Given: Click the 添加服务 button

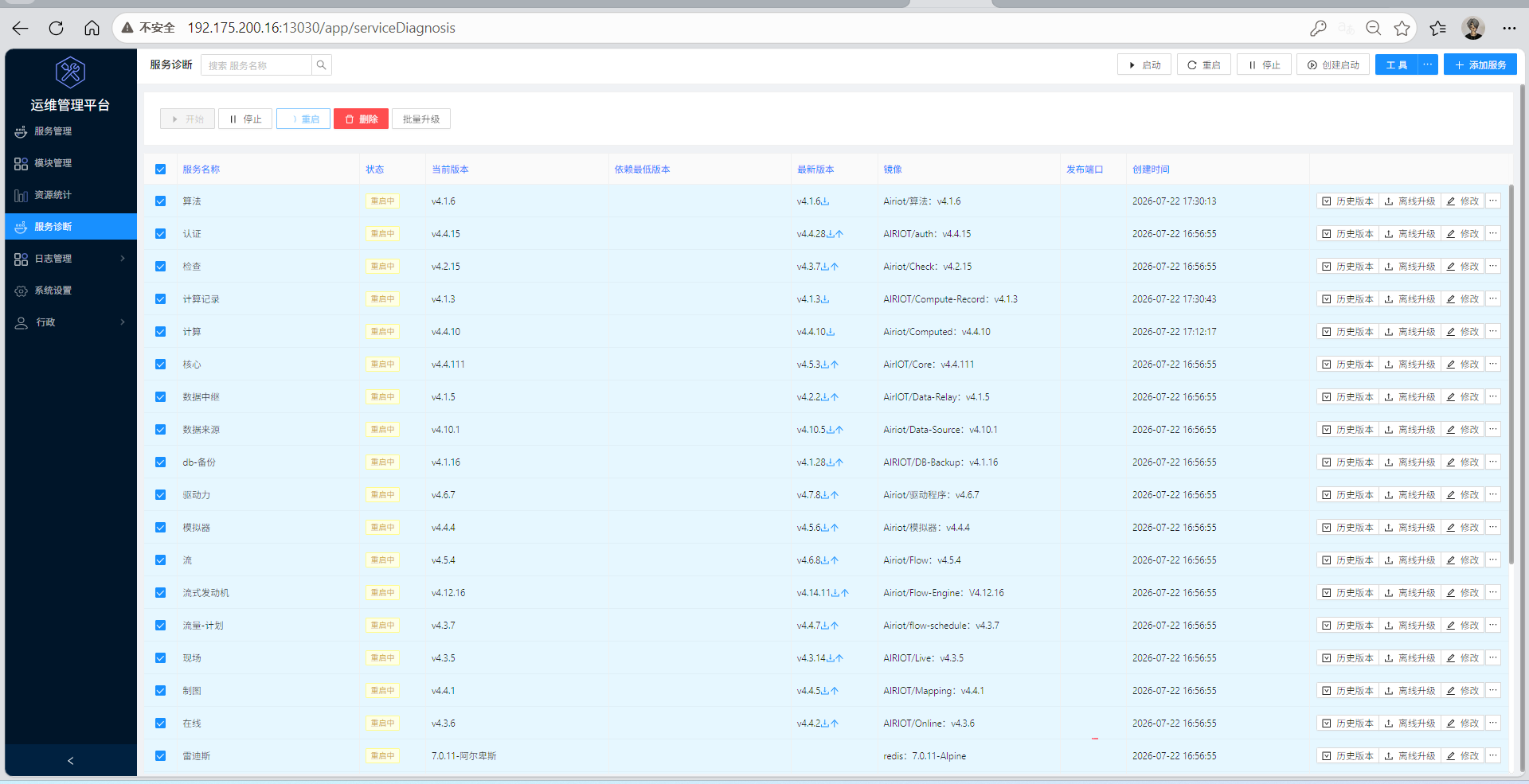Looking at the screenshot, I should point(1480,65).
